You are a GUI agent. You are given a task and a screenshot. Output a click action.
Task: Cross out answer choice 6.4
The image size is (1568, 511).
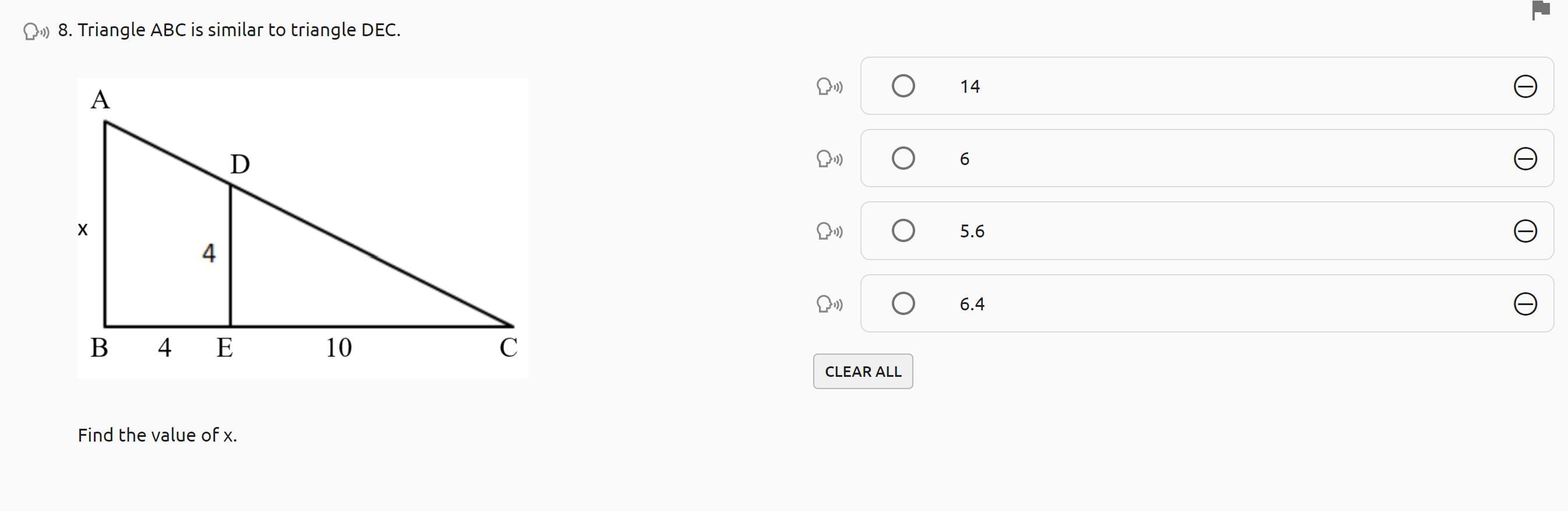tap(1525, 304)
